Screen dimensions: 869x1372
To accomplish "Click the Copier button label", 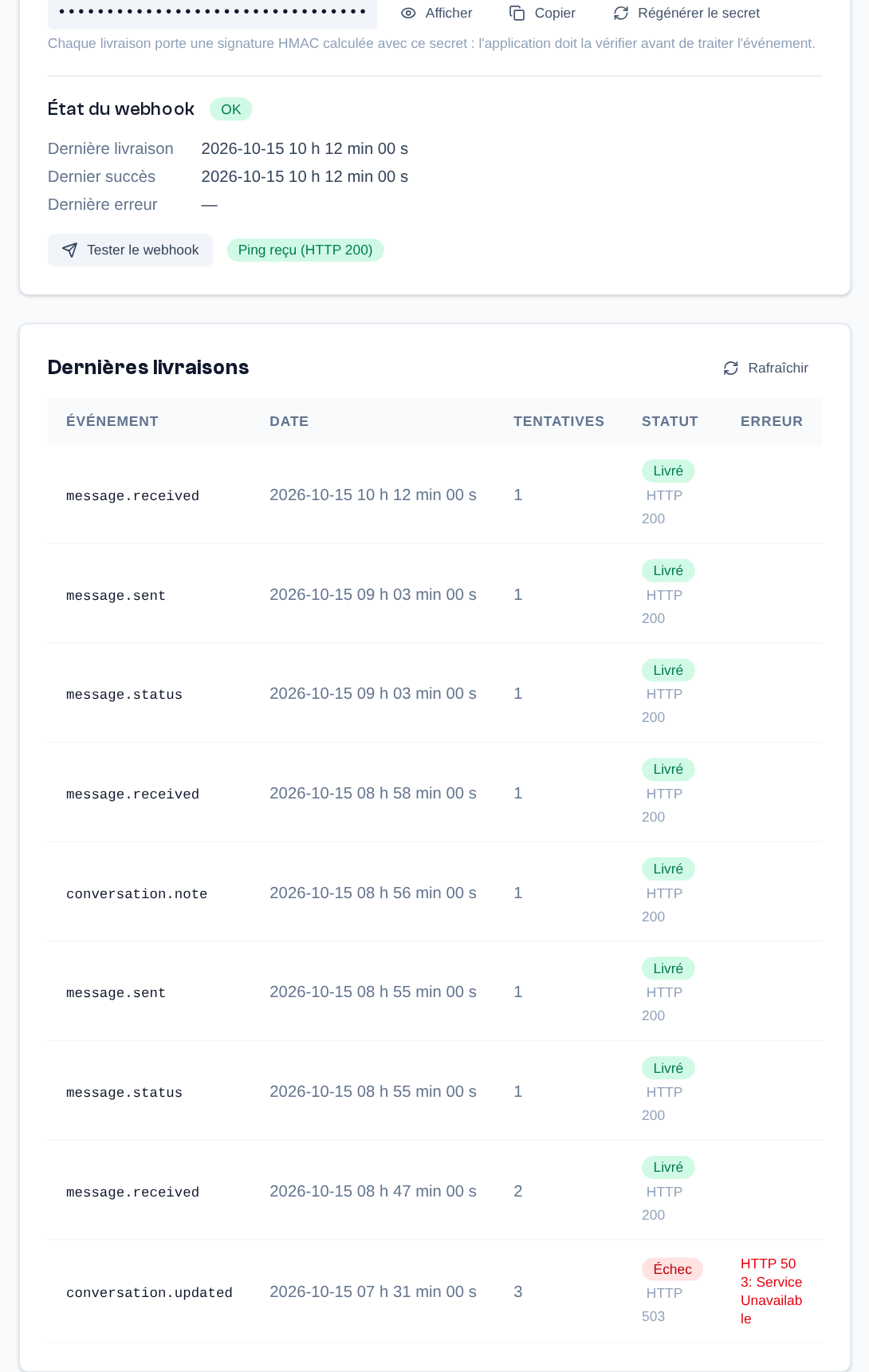I will (555, 14).
